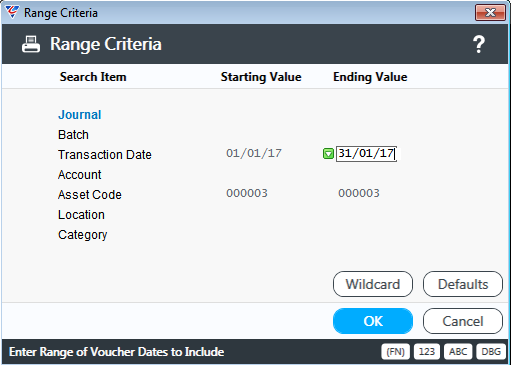The height and width of the screenshot is (365, 511).
Task: Click the DBG debug indicator
Action: pos(491,352)
